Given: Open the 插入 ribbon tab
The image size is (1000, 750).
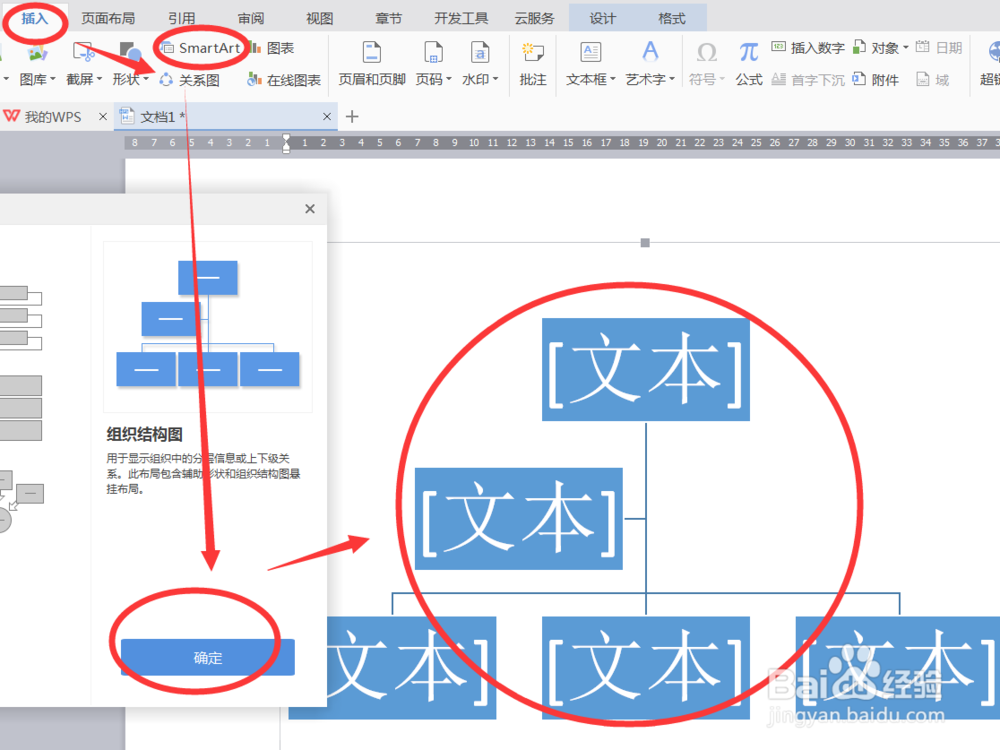Looking at the screenshot, I should (34, 18).
